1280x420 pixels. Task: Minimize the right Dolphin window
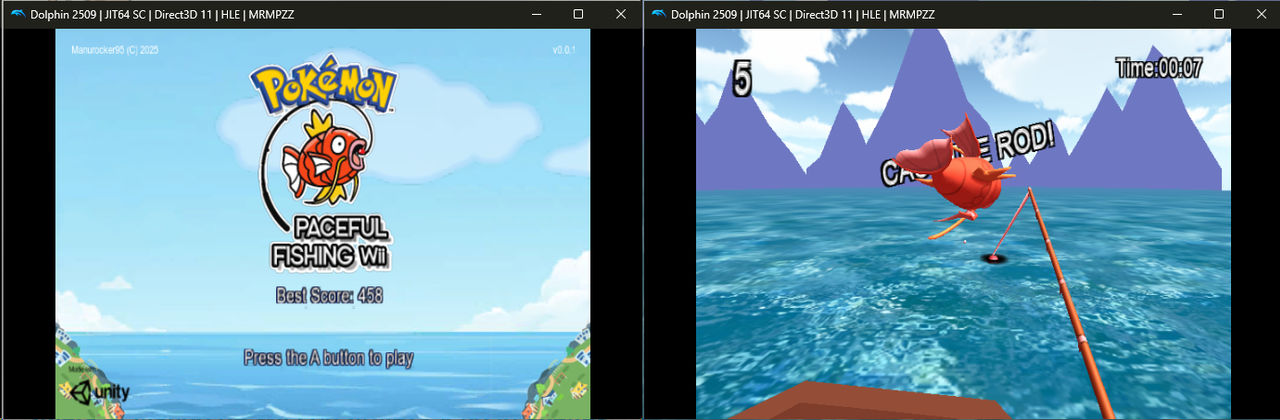(1177, 14)
